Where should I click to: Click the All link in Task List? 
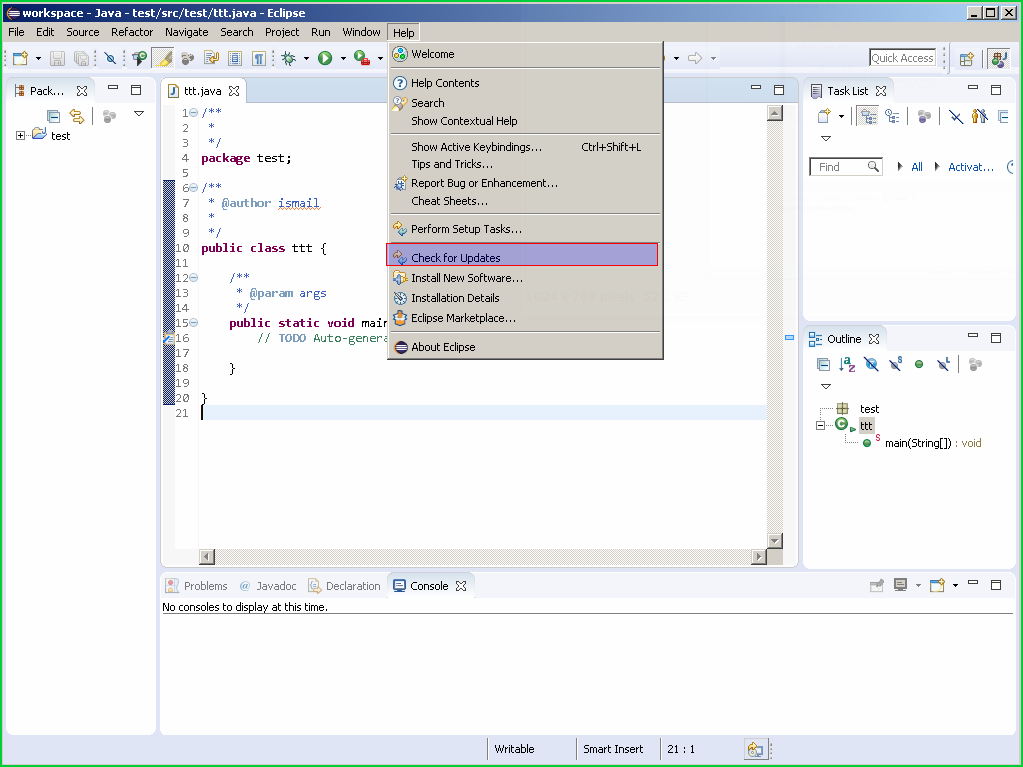pyautogui.click(x=917, y=167)
